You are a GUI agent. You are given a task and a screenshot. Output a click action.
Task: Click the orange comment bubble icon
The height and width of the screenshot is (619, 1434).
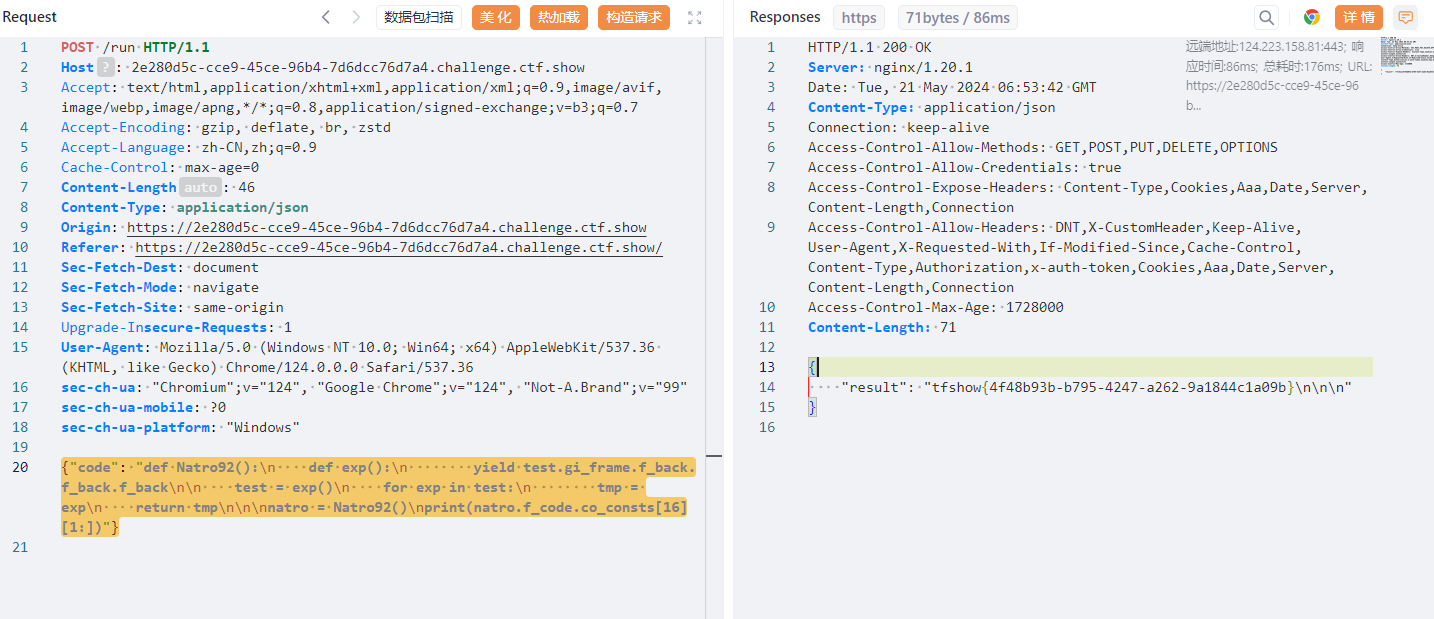1406,17
